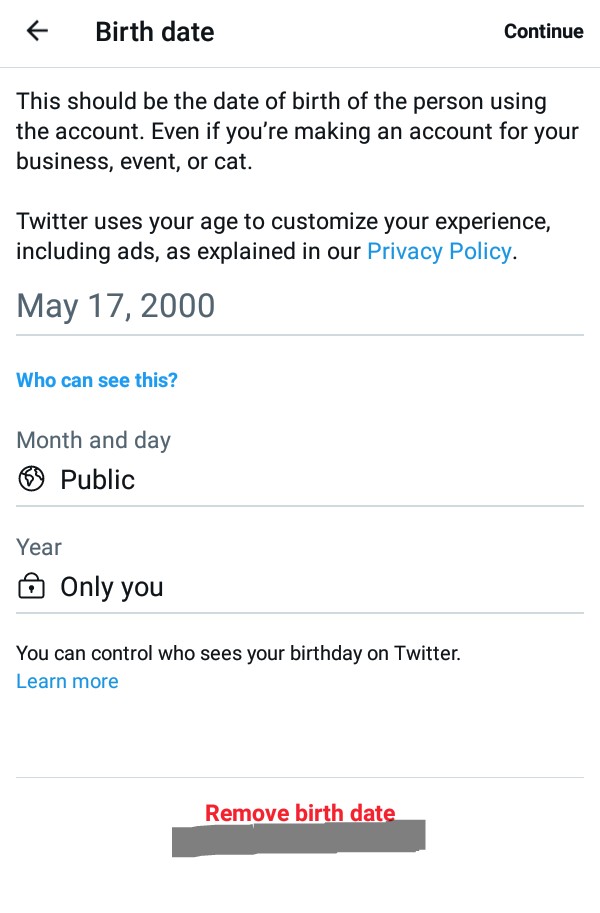Tap the globe icon beside Public
This screenshot has width=600, height=913.
[x=31, y=479]
